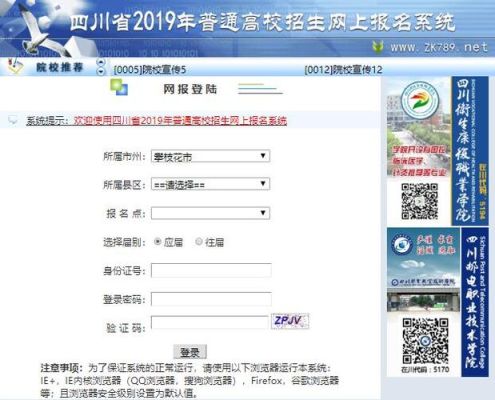The width and height of the screenshot is (495, 400).
Task: Expand the empty 报名点 dropdown
Action: pos(210,213)
